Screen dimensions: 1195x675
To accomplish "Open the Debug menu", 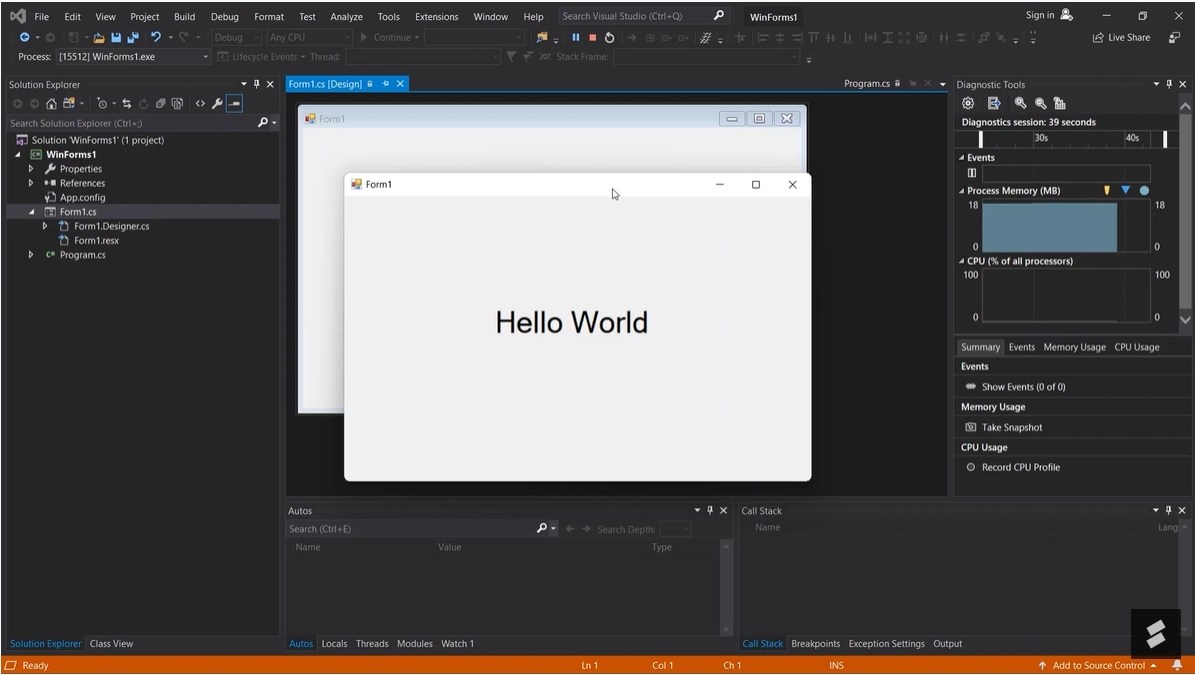I will (224, 16).
